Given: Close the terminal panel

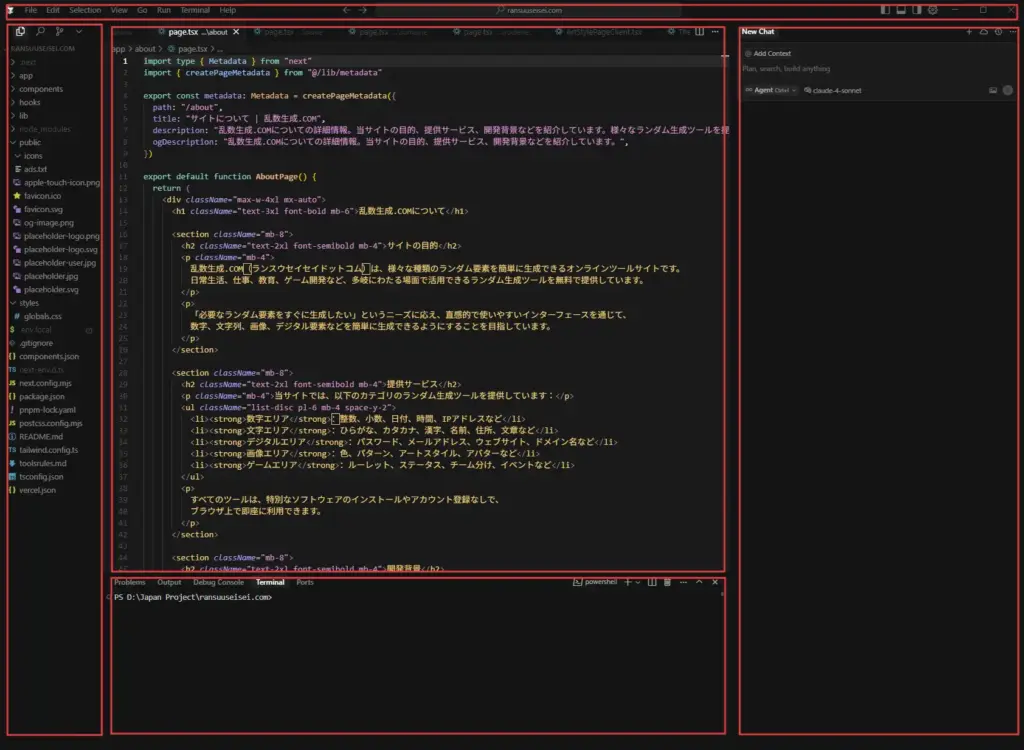Looking at the screenshot, I should point(715,581).
